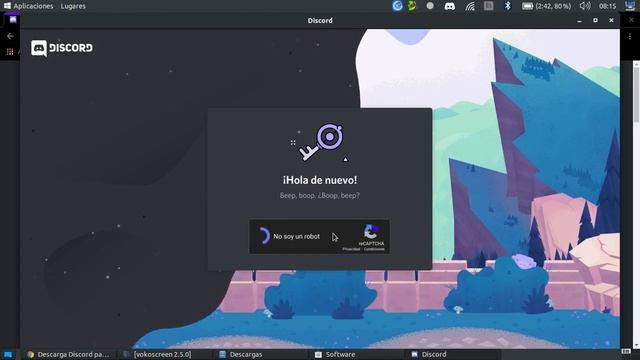
Task: Click the show-desktop icon in the bottom-left corner
Action: (x=8, y=354)
